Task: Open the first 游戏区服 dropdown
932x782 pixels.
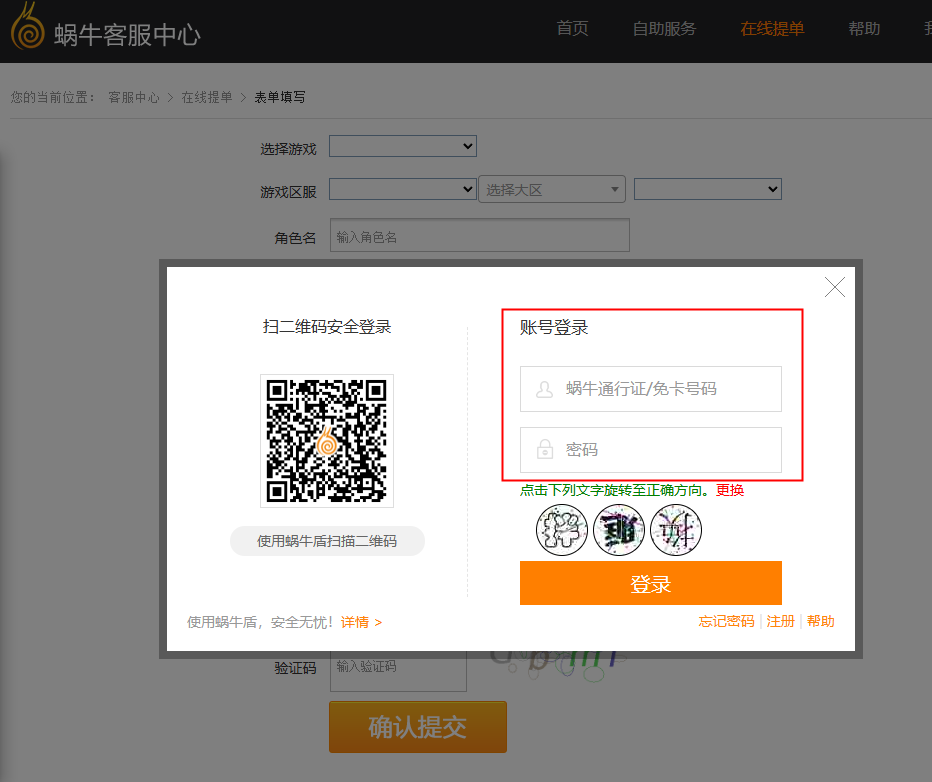Action: point(402,189)
